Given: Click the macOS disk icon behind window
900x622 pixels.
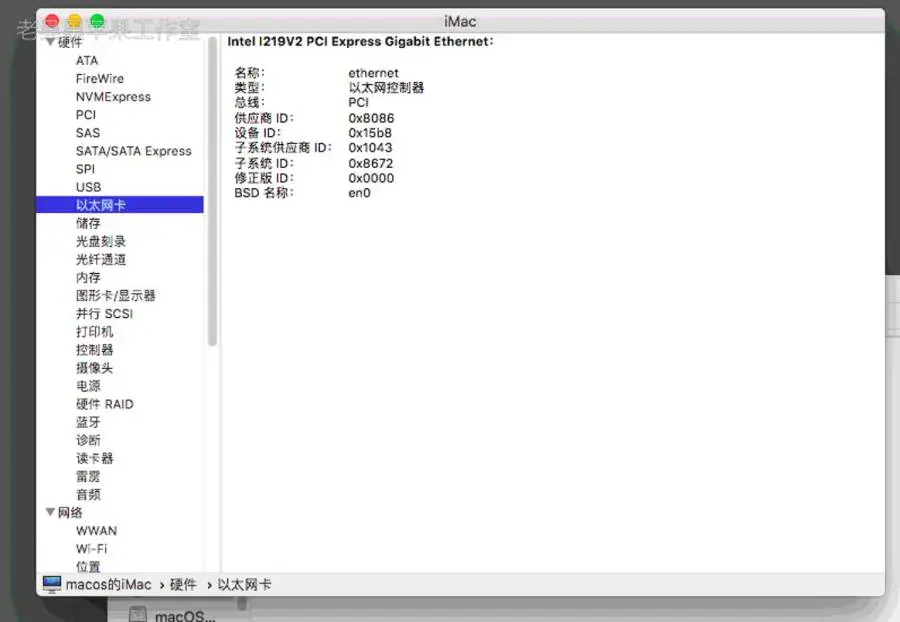Looking at the screenshot, I should (x=138, y=615).
